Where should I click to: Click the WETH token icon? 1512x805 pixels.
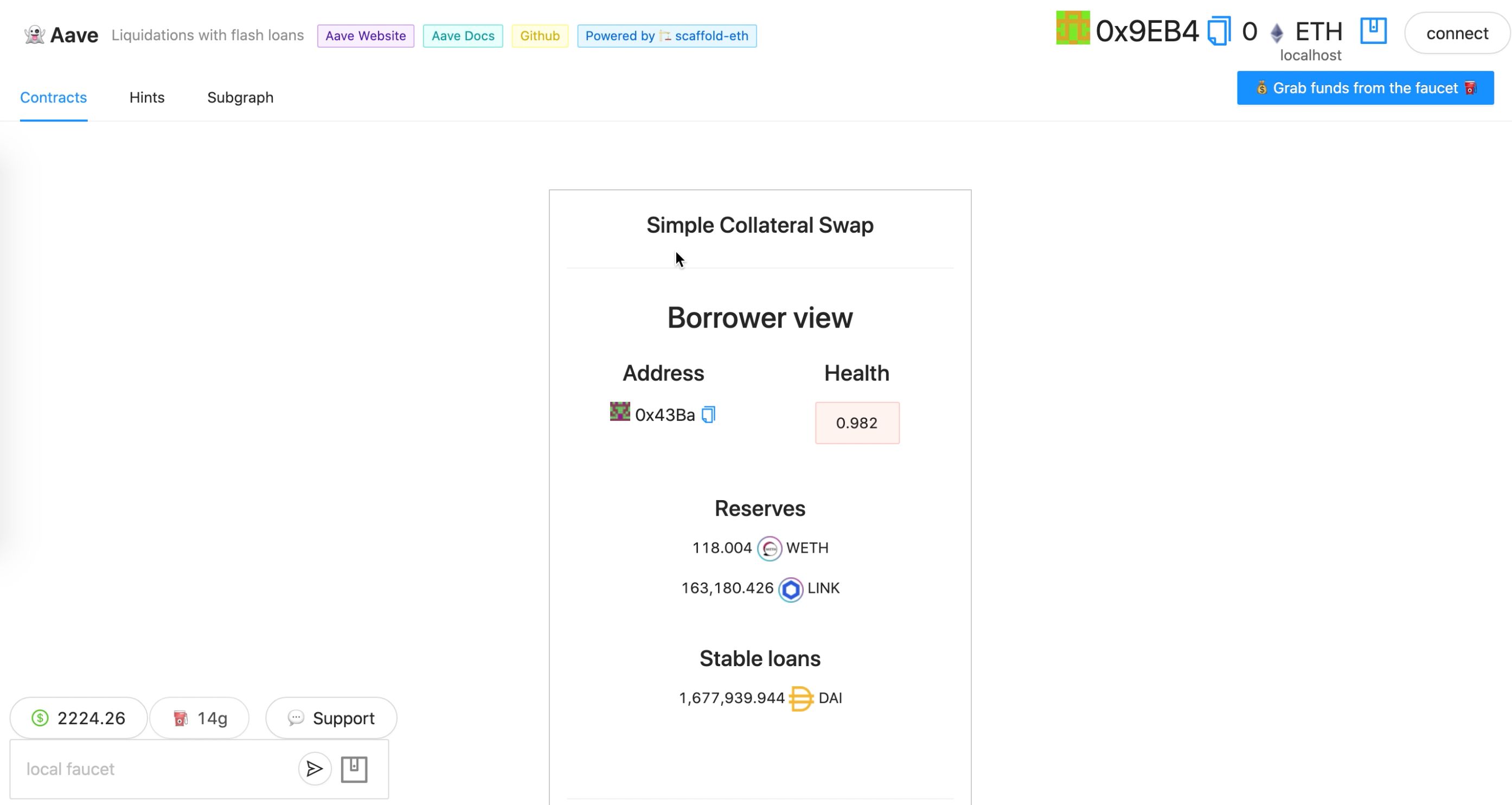[x=770, y=548]
